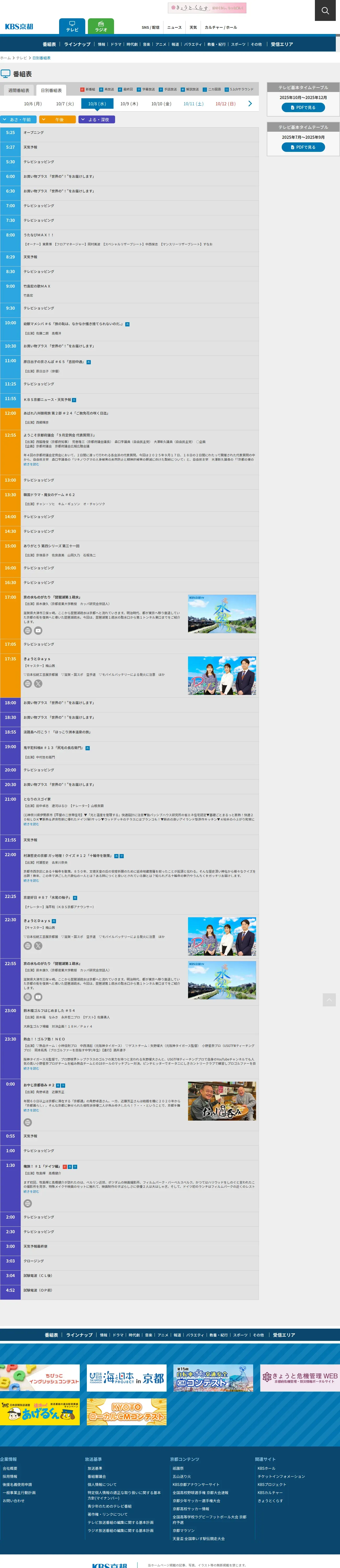Image resolution: width=340 pixels, height=1568 pixels.
Task: Click the 日別番組表 breadcrumb link
Action: [x=41, y=58]
